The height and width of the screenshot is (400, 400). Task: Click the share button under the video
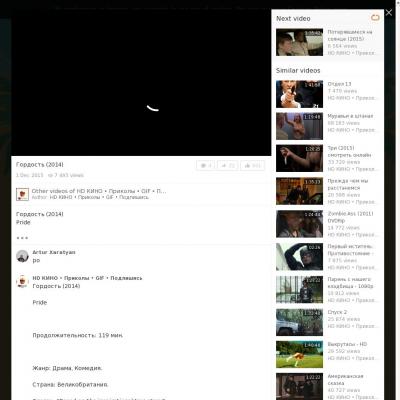tap(228, 165)
